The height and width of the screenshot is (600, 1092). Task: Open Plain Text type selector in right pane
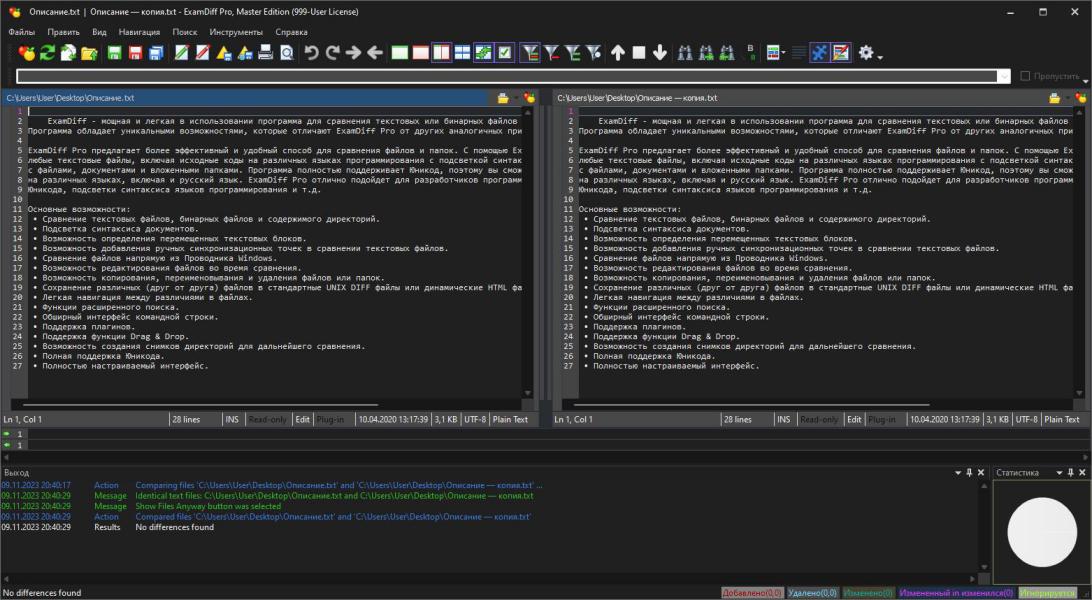tap(1061, 420)
